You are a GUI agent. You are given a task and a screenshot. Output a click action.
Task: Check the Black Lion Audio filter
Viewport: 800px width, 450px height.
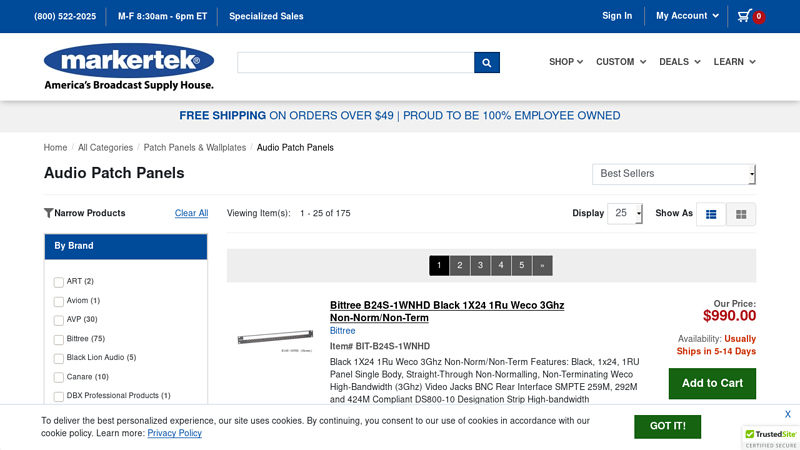tap(59, 358)
